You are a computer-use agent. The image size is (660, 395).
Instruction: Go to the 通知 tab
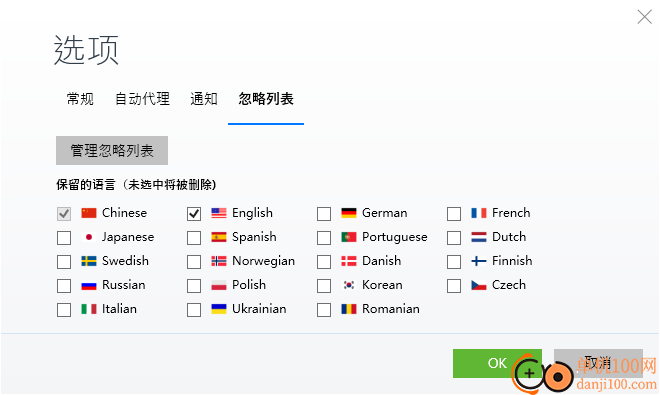click(x=204, y=99)
